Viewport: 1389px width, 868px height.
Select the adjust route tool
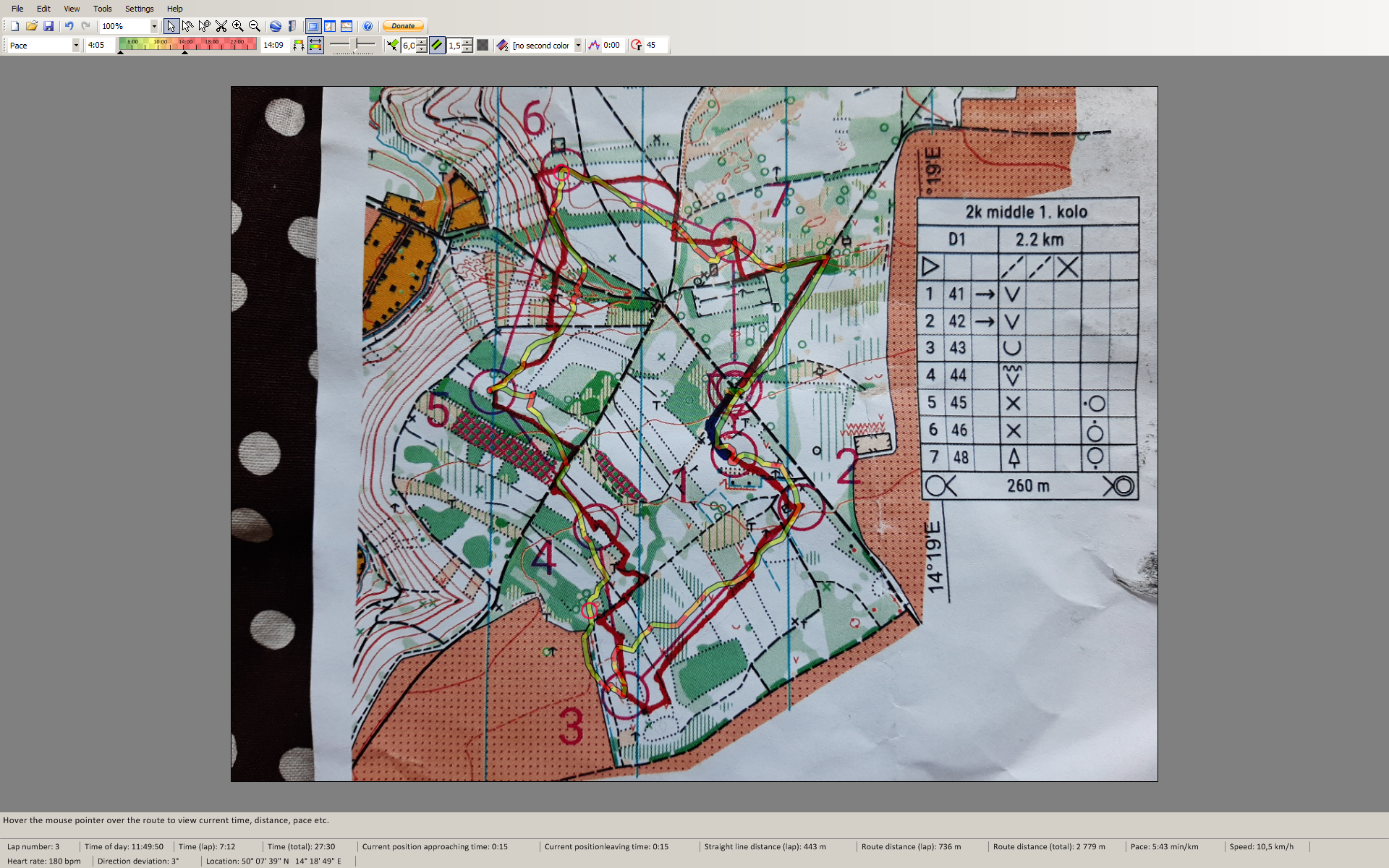[188, 26]
